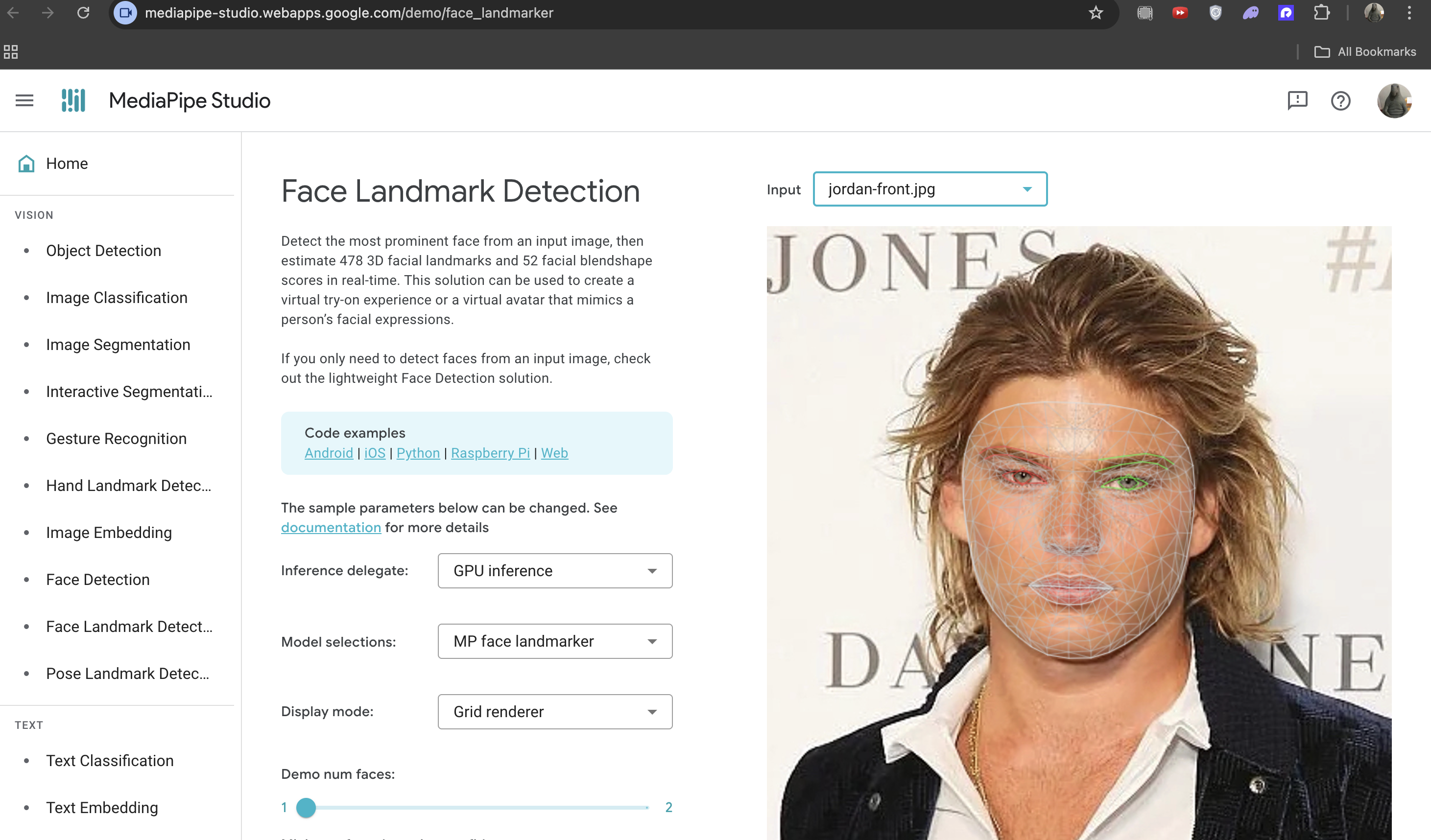Go back to the previous page

[x=13, y=13]
